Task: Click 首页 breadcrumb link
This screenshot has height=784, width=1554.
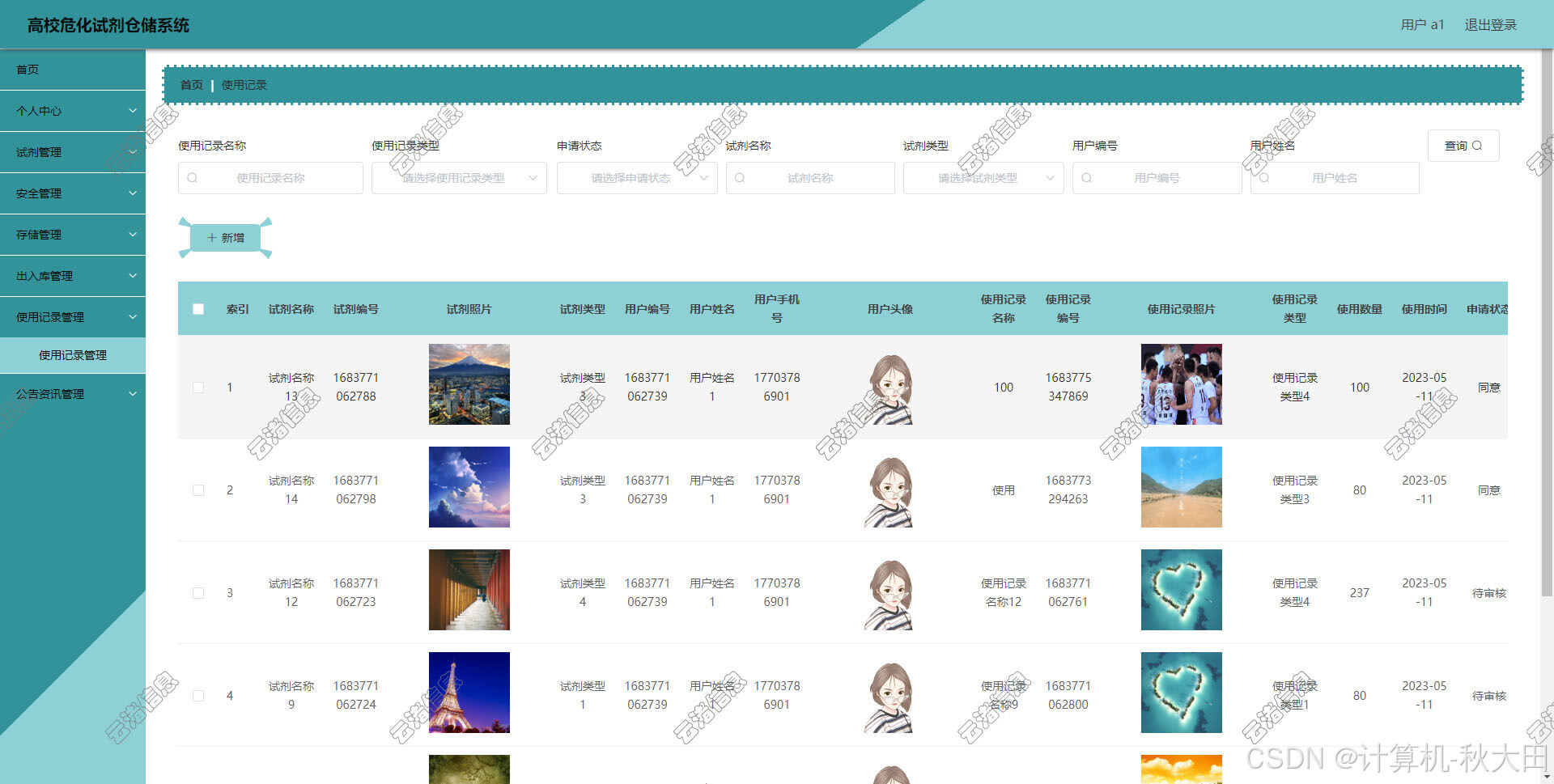Action: 192,85
